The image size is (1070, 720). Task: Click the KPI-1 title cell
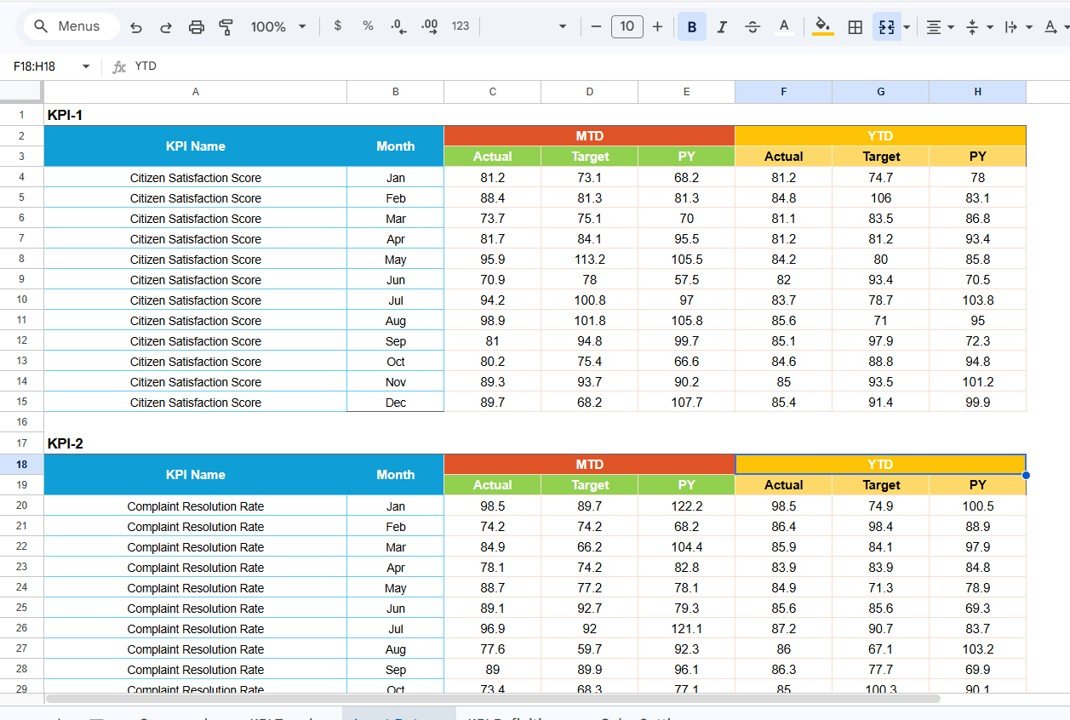pos(195,115)
